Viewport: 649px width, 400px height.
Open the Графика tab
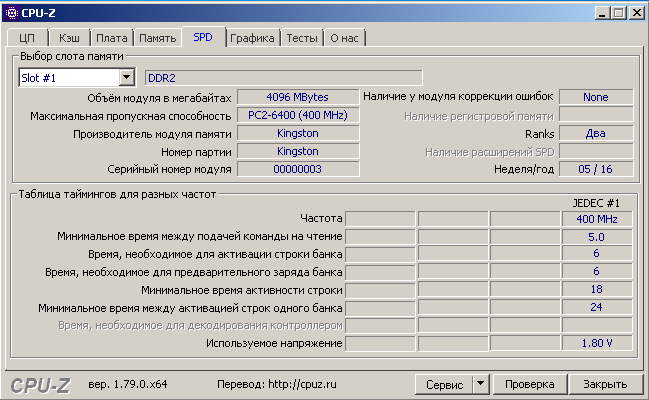[x=252, y=38]
